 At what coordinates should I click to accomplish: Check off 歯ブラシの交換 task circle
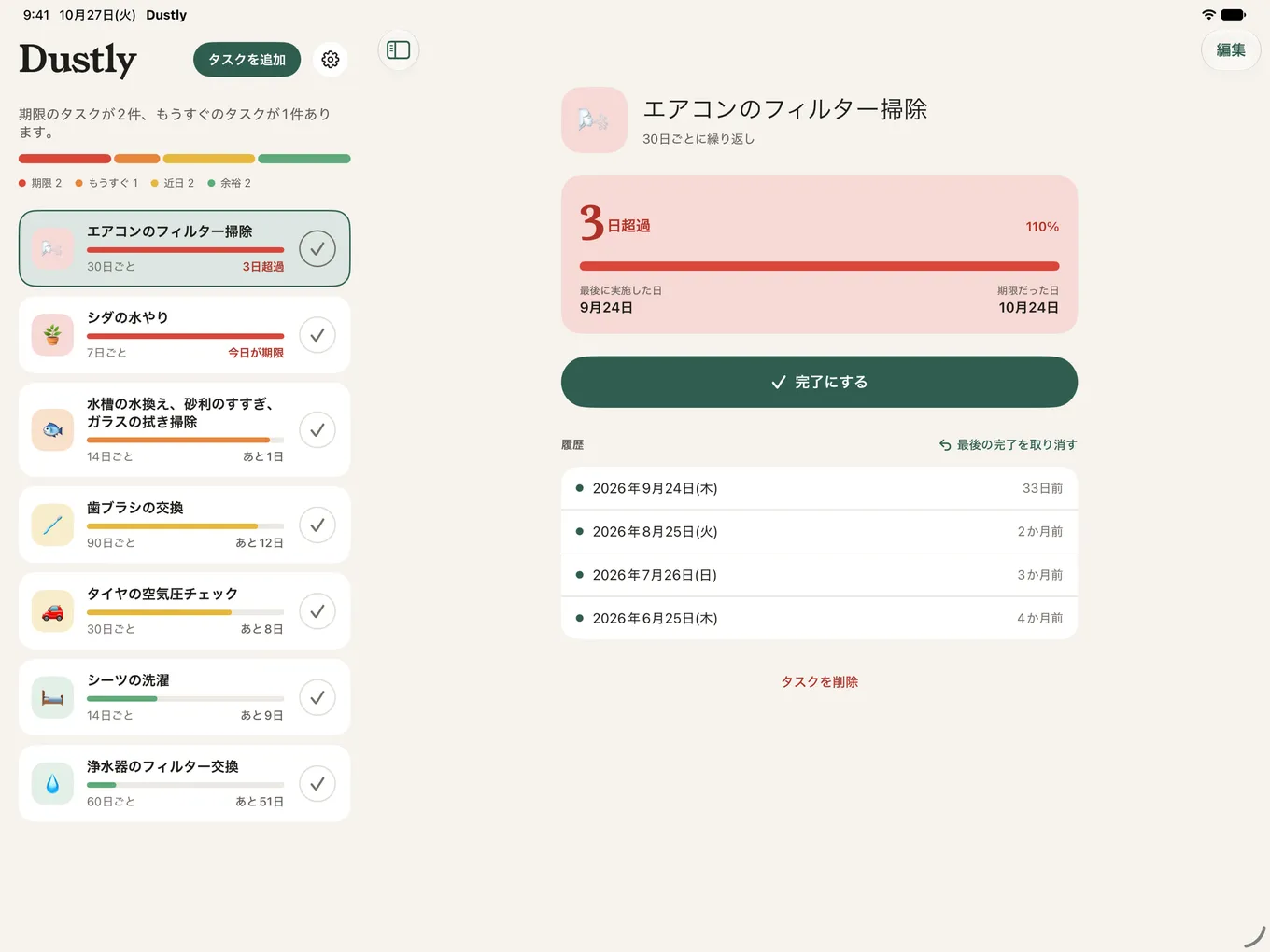pos(317,525)
